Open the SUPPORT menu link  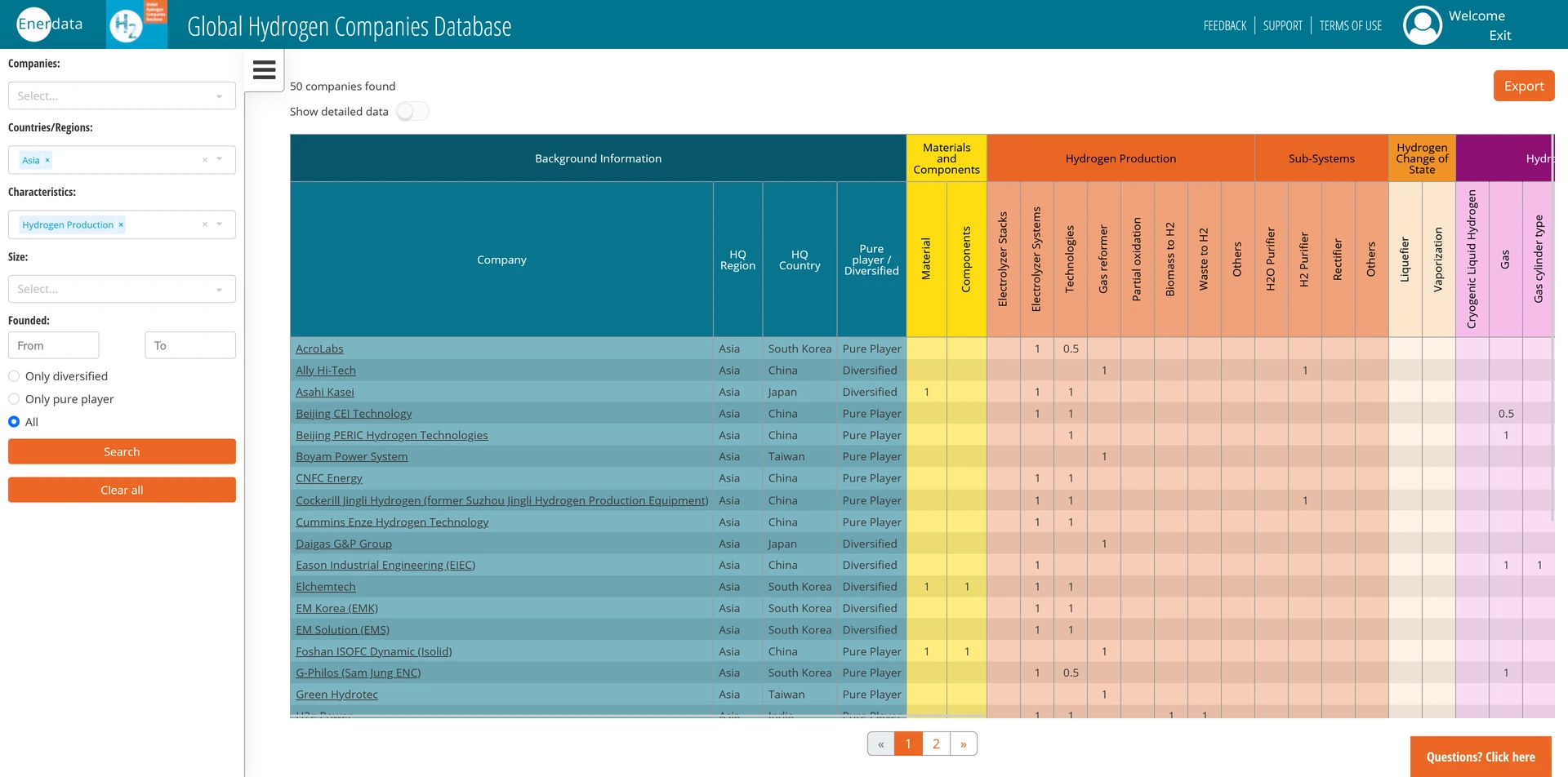(1283, 26)
